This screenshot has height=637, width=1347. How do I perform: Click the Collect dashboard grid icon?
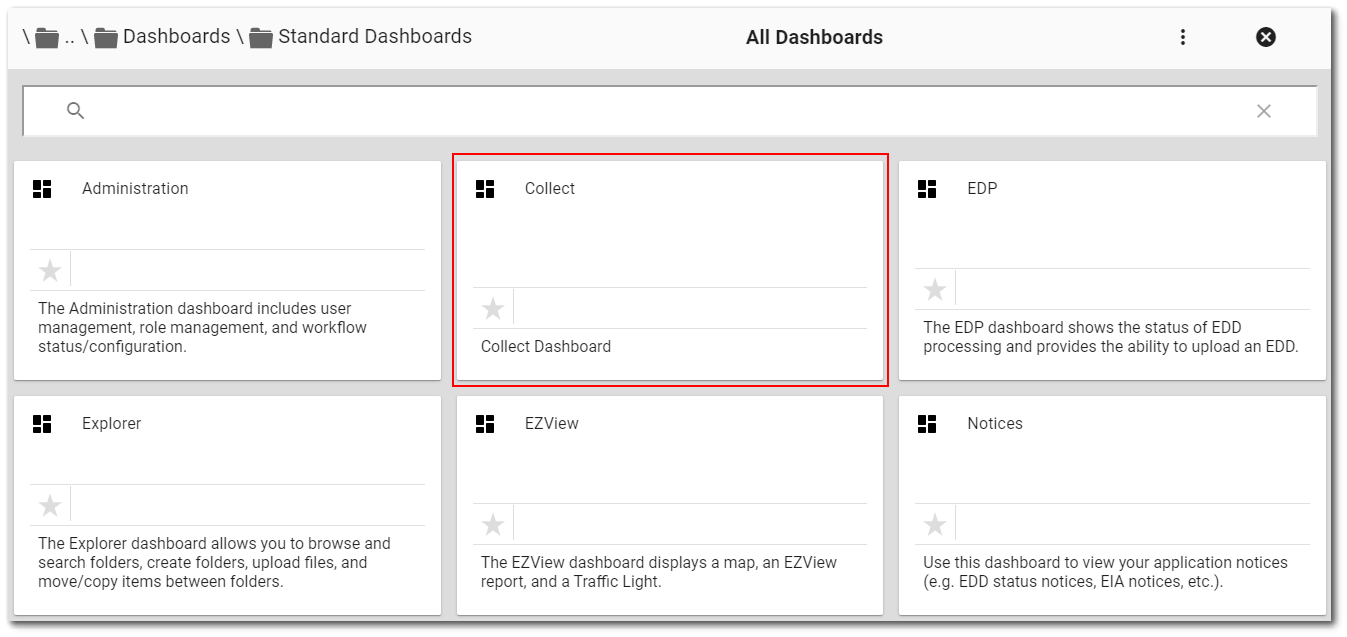[486, 188]
